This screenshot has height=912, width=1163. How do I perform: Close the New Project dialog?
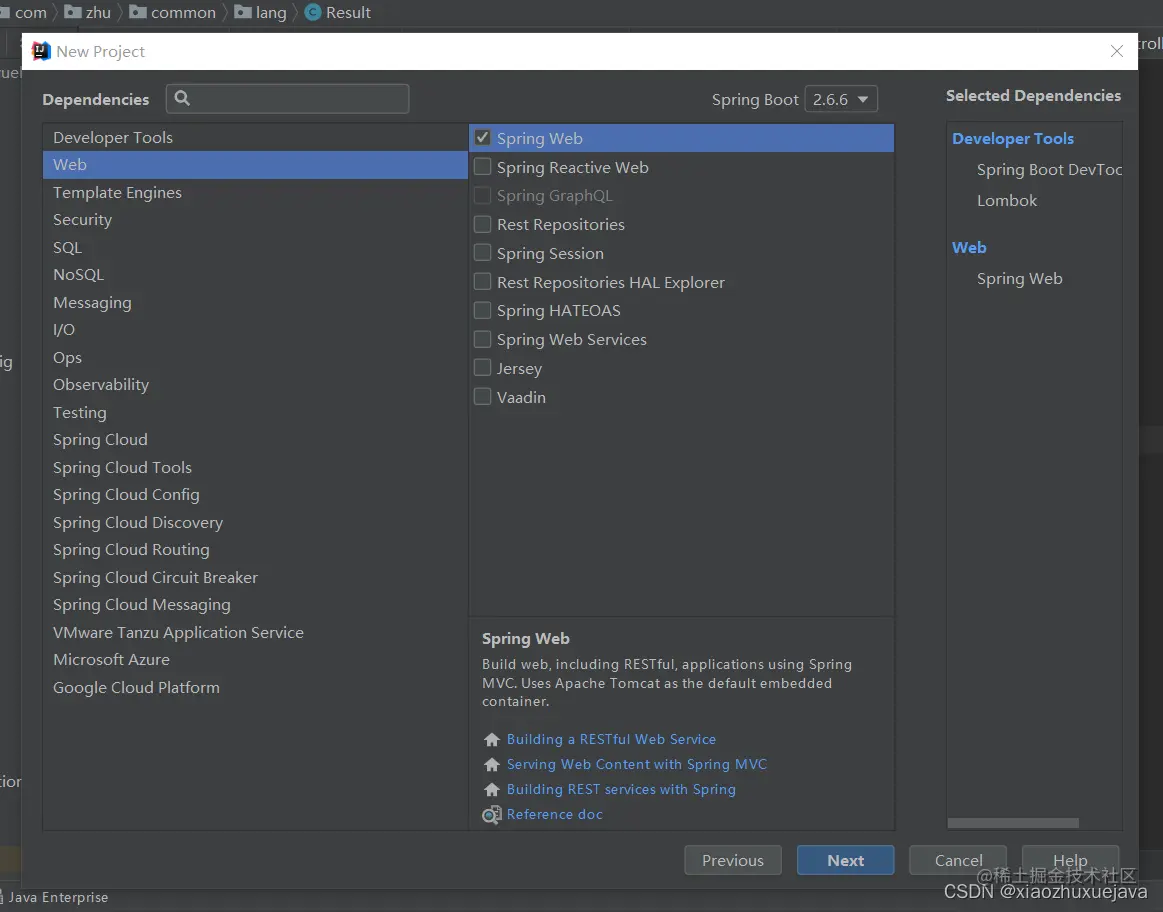click(x=1116, y=51)
